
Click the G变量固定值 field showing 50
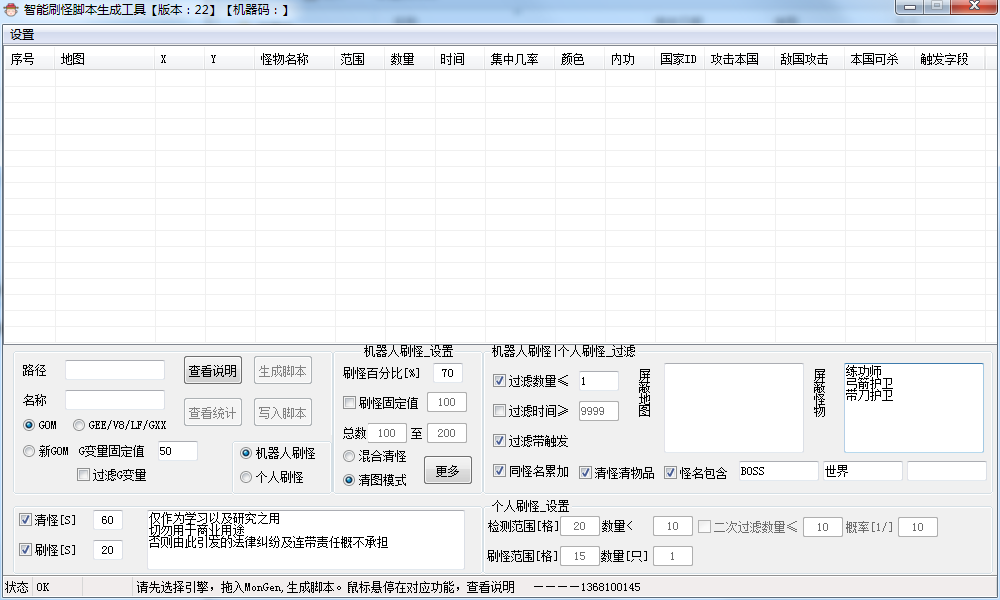pos(177,451)
